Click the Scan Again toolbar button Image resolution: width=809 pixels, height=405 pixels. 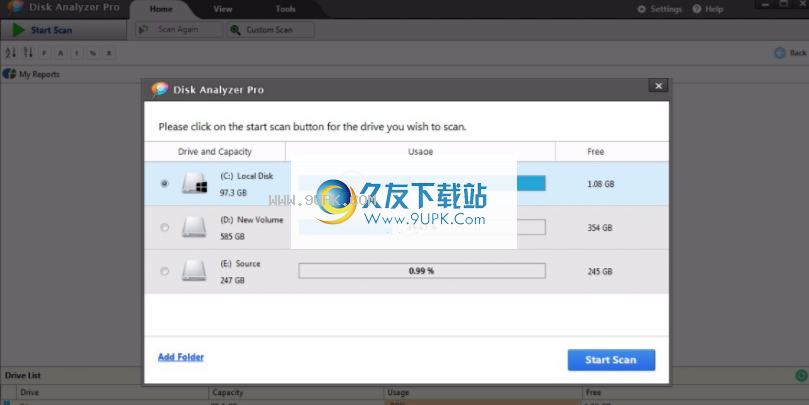coord(179,30)
